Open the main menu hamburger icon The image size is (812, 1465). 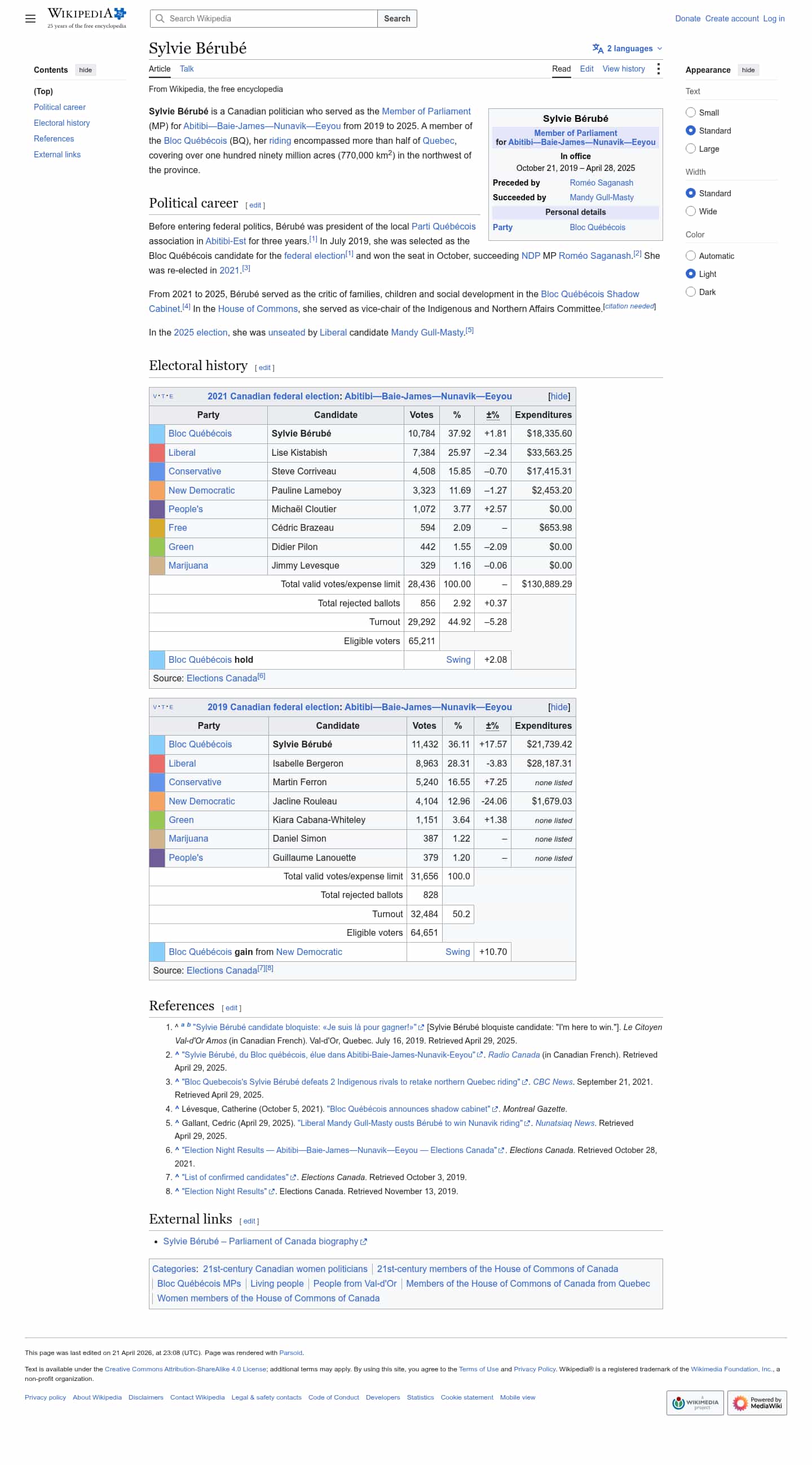click(30, 19)
